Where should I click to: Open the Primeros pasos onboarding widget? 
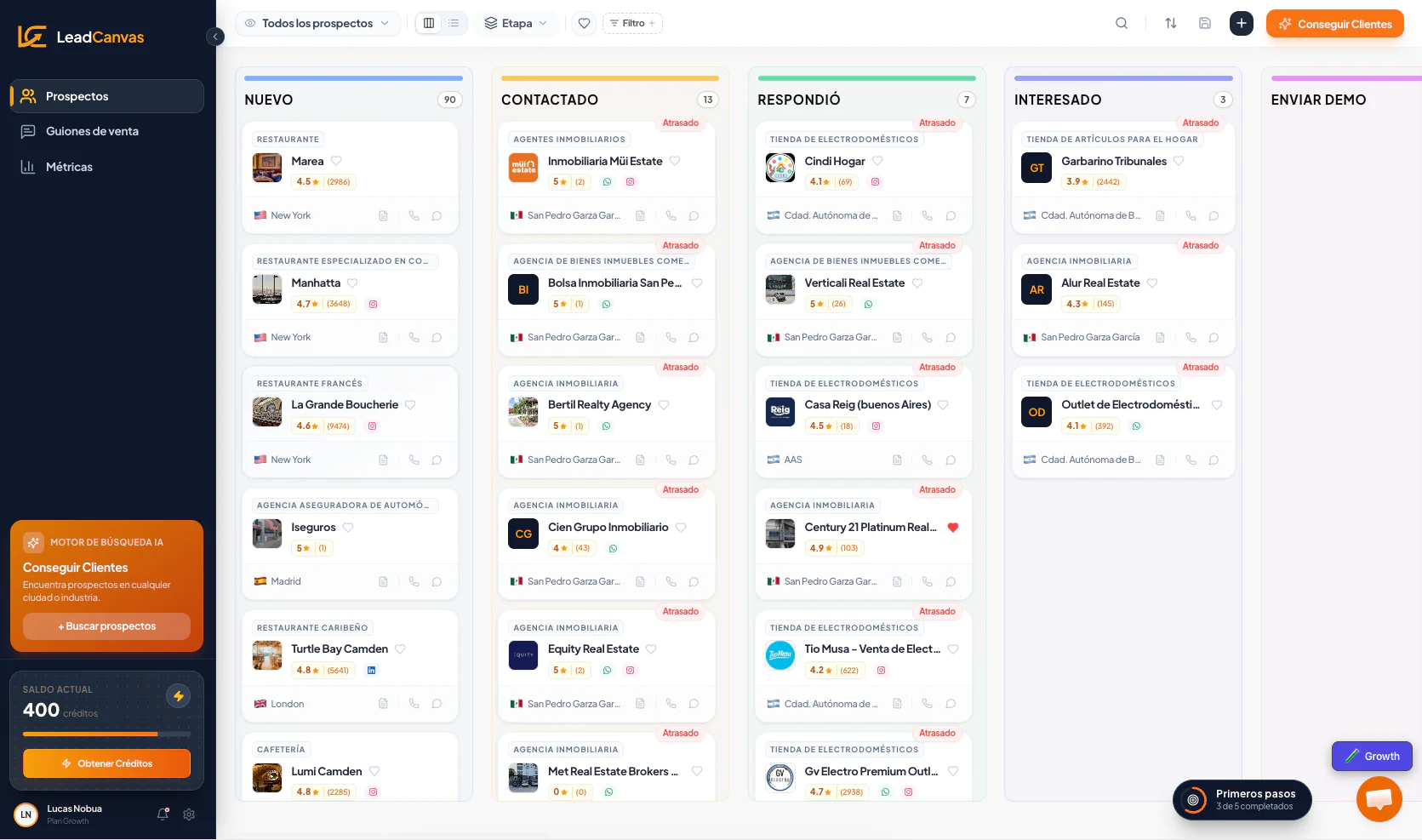[x=1242, y=800]
